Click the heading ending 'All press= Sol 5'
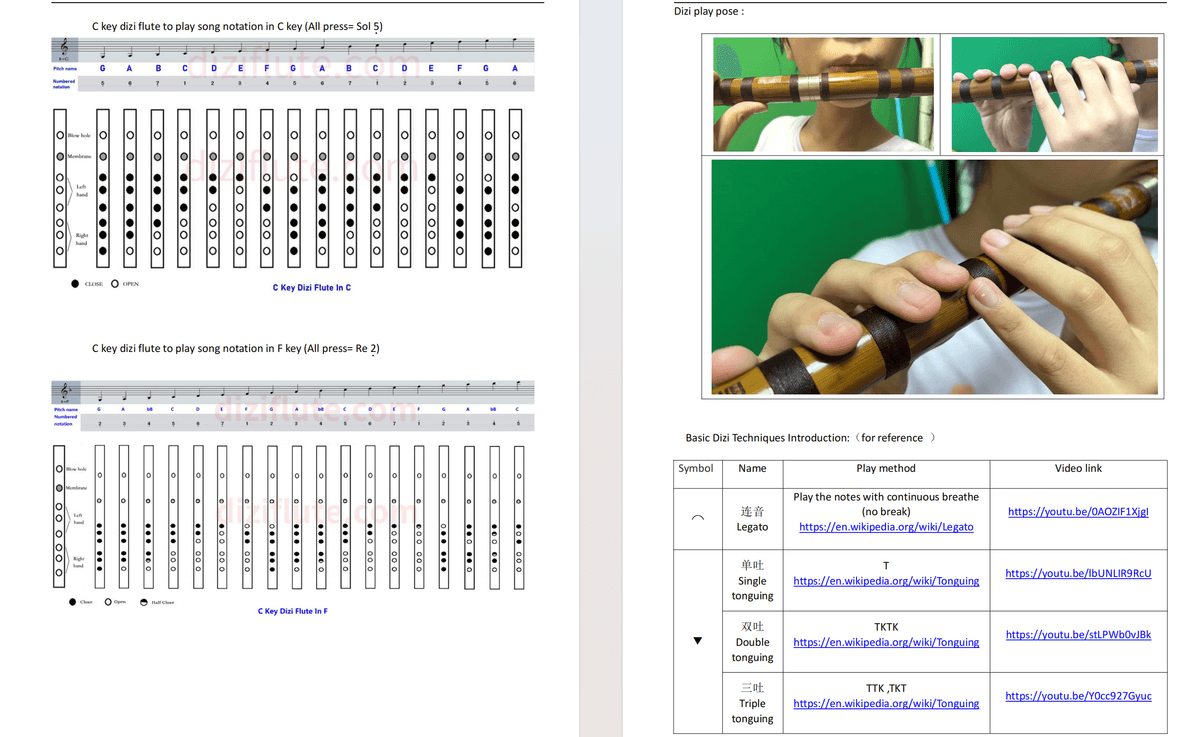The height and width of the screenshot is (737, 1200). point(237,27)
